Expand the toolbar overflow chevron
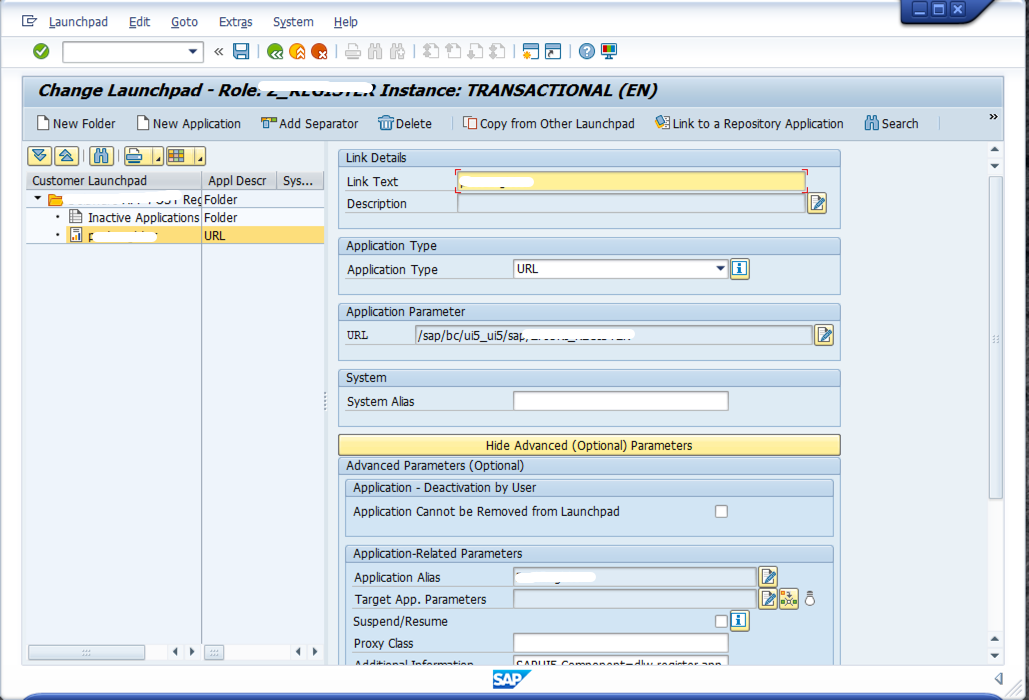 click(993, 117)
